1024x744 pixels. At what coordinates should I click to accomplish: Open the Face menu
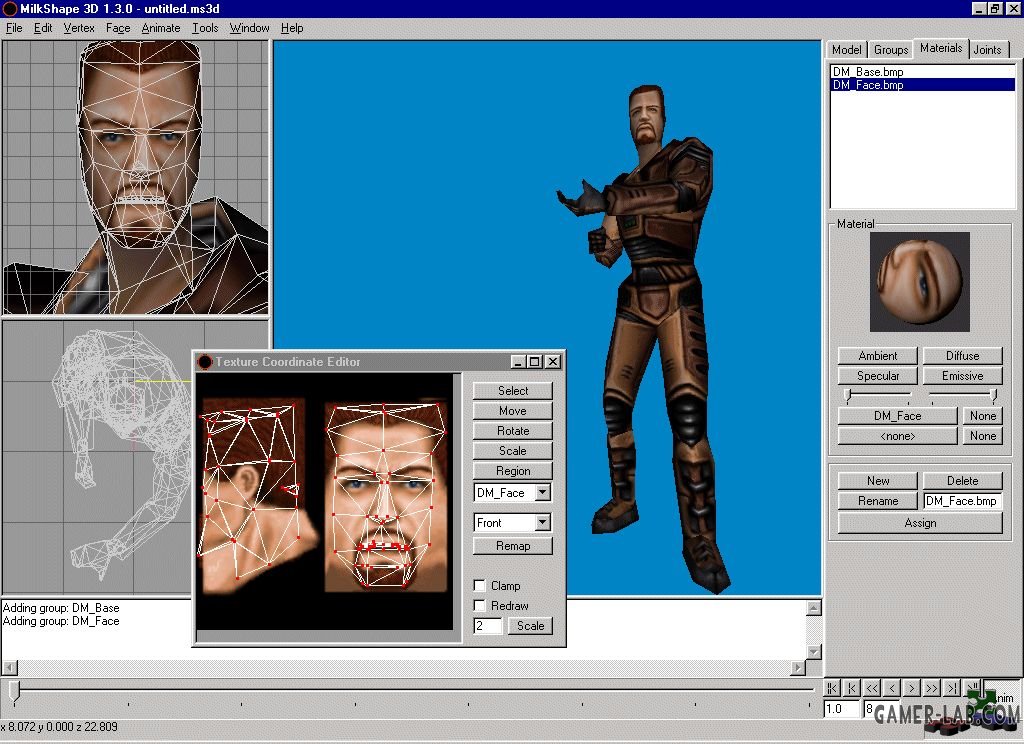point(118,28)
